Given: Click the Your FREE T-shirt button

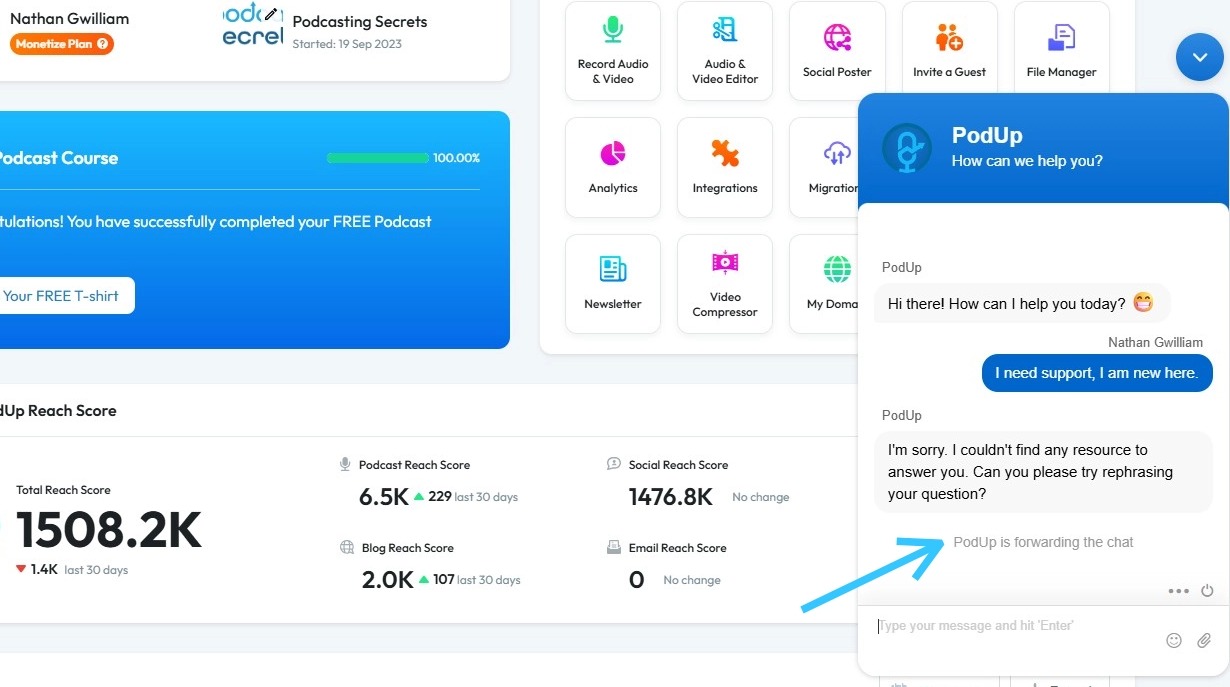Looking at the screenshot, I should [62, 296].
